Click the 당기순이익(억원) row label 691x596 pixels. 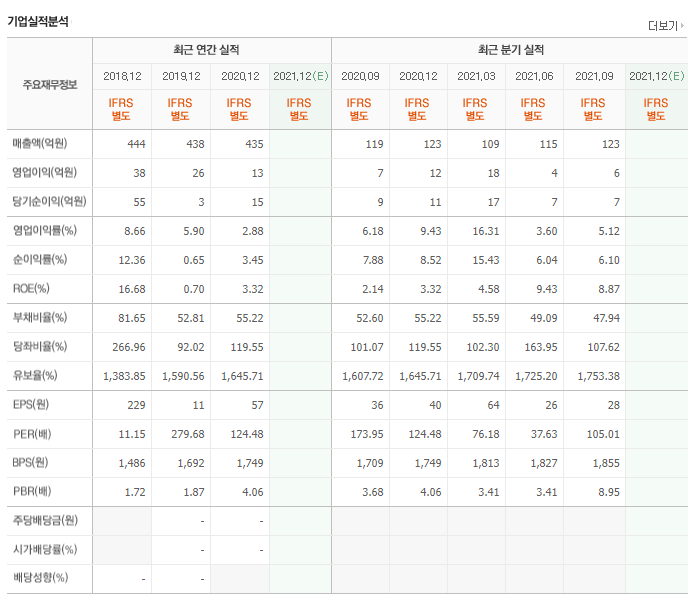[x=49, y=201]
